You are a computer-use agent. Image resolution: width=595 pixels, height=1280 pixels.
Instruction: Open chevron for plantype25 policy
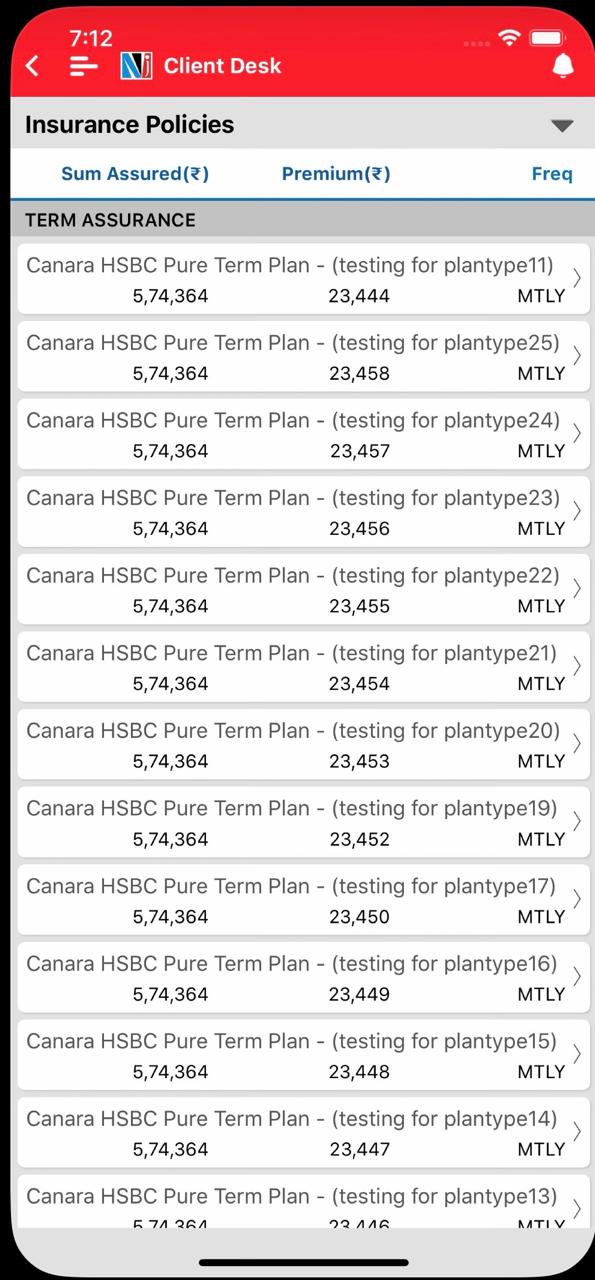click(577, 356)
